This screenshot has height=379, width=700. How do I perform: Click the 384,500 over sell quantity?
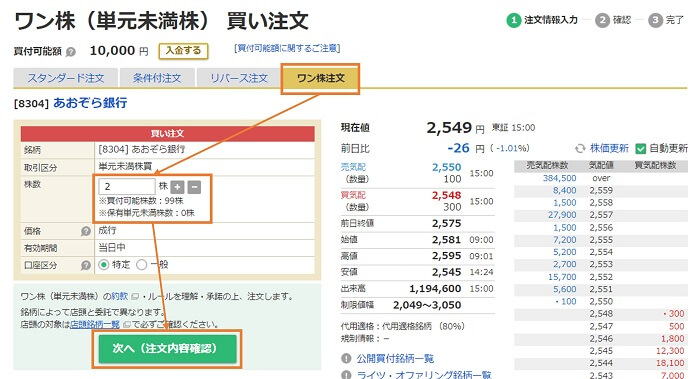pos(559,178)
